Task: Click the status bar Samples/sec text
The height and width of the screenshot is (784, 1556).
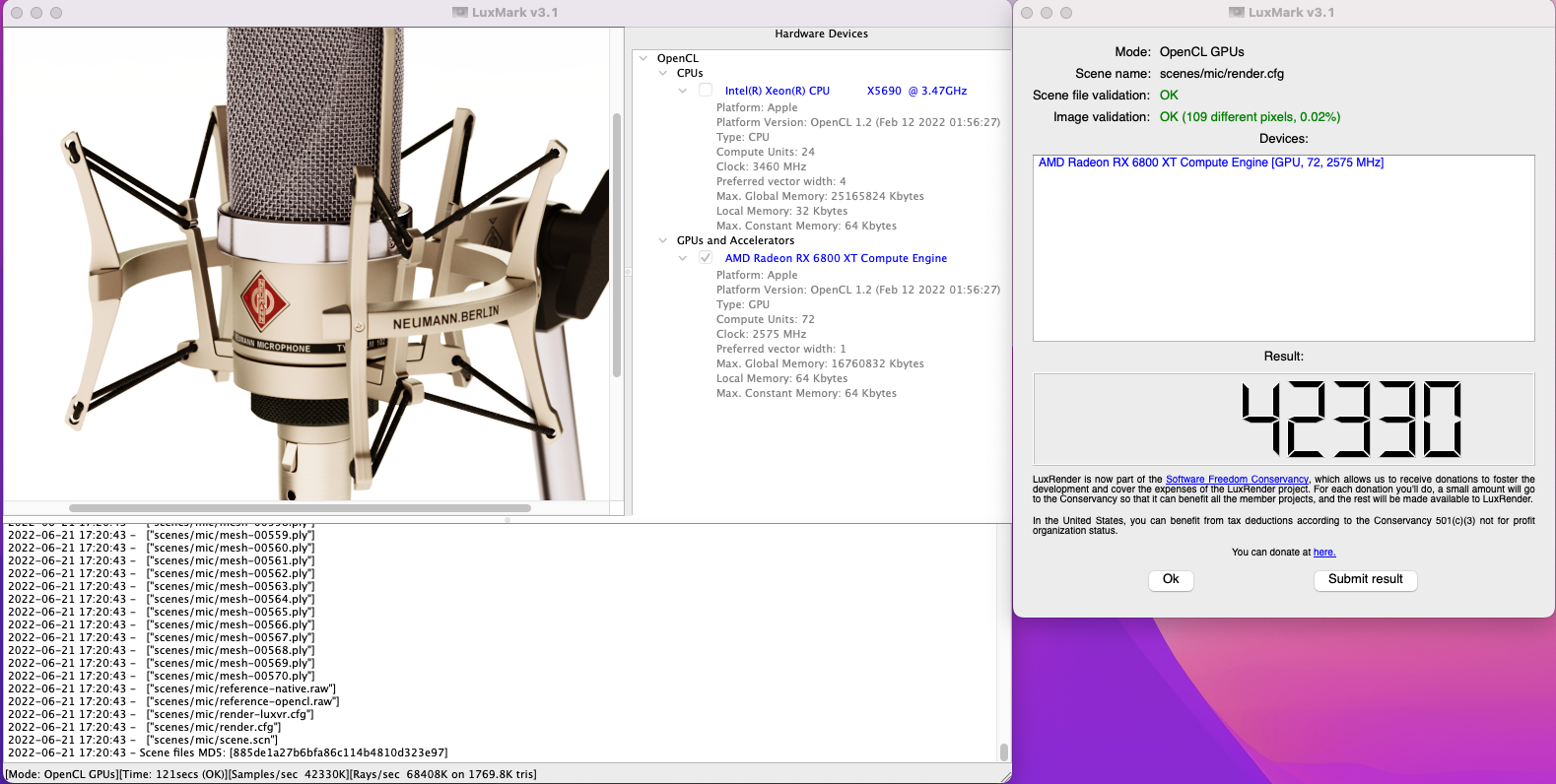Action: (290, 774)
